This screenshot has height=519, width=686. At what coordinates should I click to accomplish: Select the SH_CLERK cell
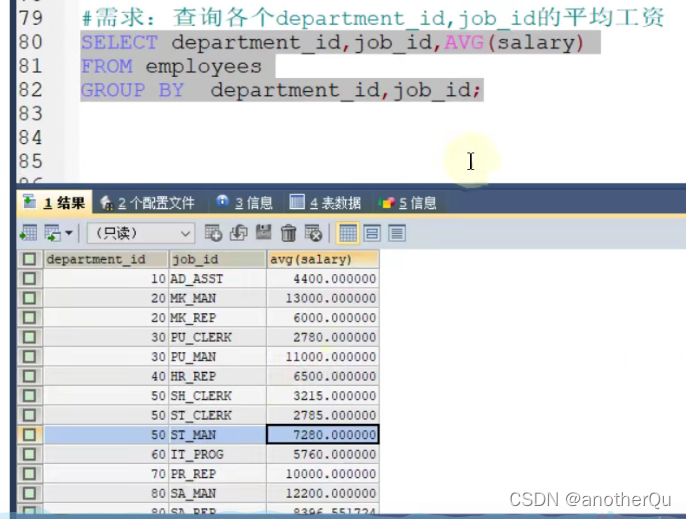tap(217, 396)
